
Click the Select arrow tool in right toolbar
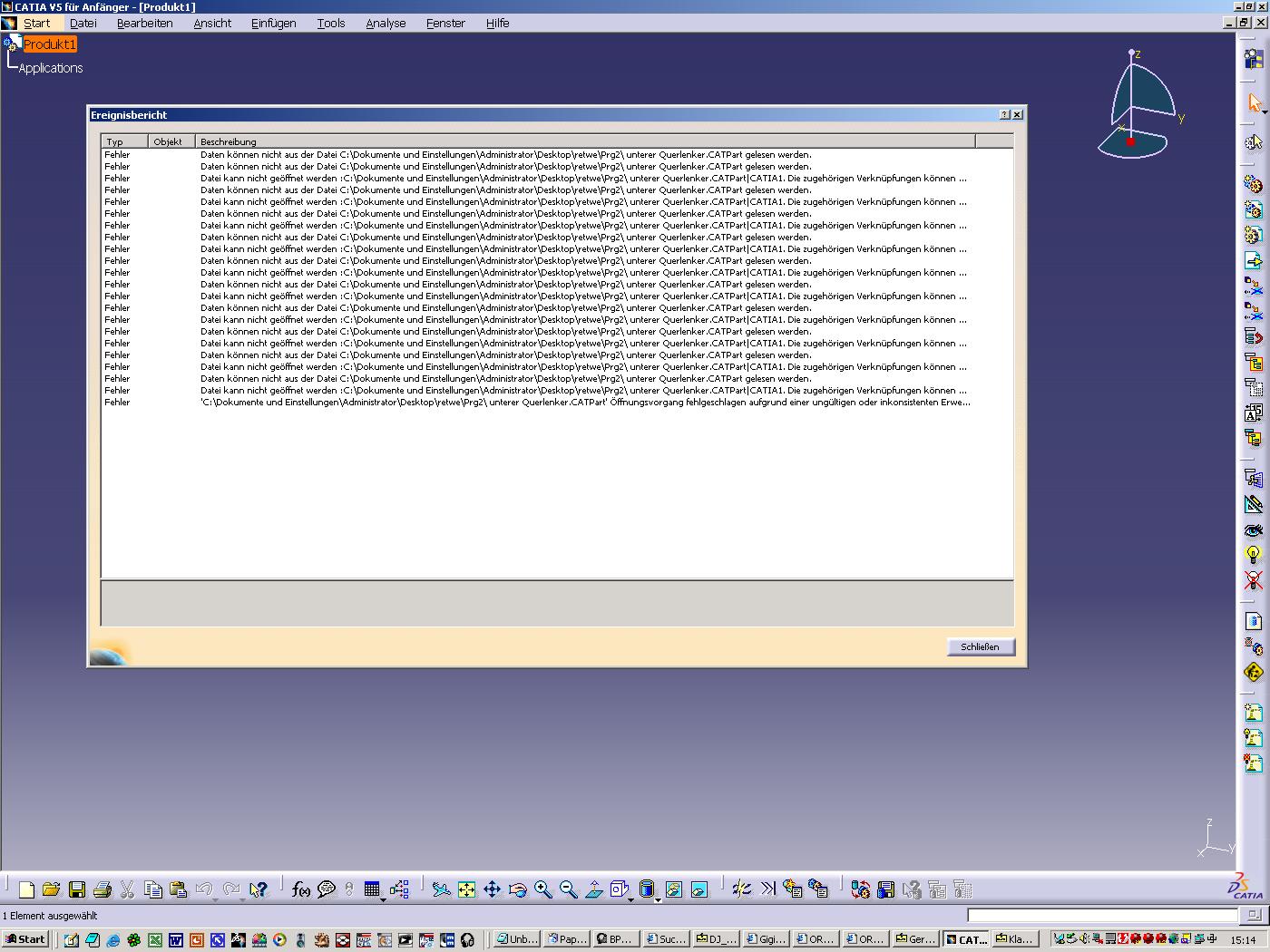coord(1254,102)
